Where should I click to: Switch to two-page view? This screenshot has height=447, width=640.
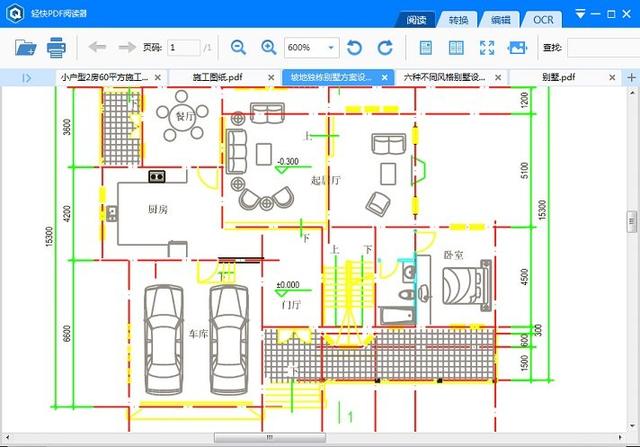(x=456, y=48)
